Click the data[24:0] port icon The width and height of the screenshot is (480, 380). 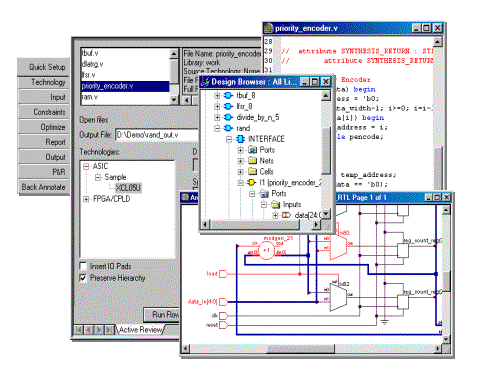pos(286,215)
